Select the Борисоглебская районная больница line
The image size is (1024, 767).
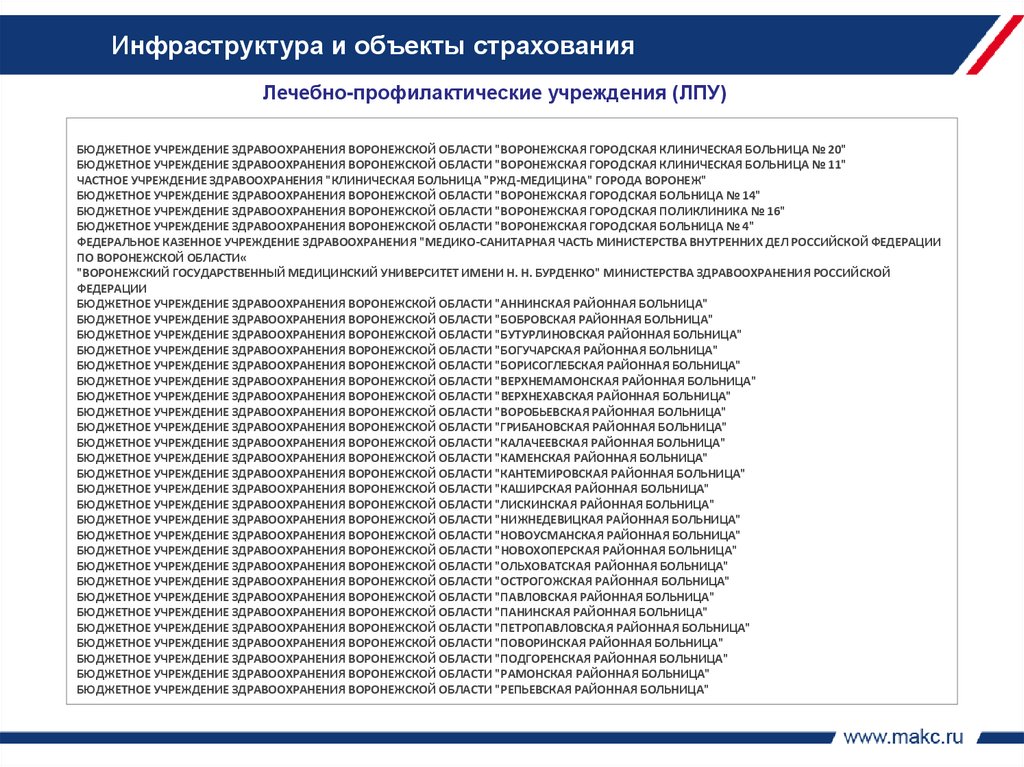point(408,365)
